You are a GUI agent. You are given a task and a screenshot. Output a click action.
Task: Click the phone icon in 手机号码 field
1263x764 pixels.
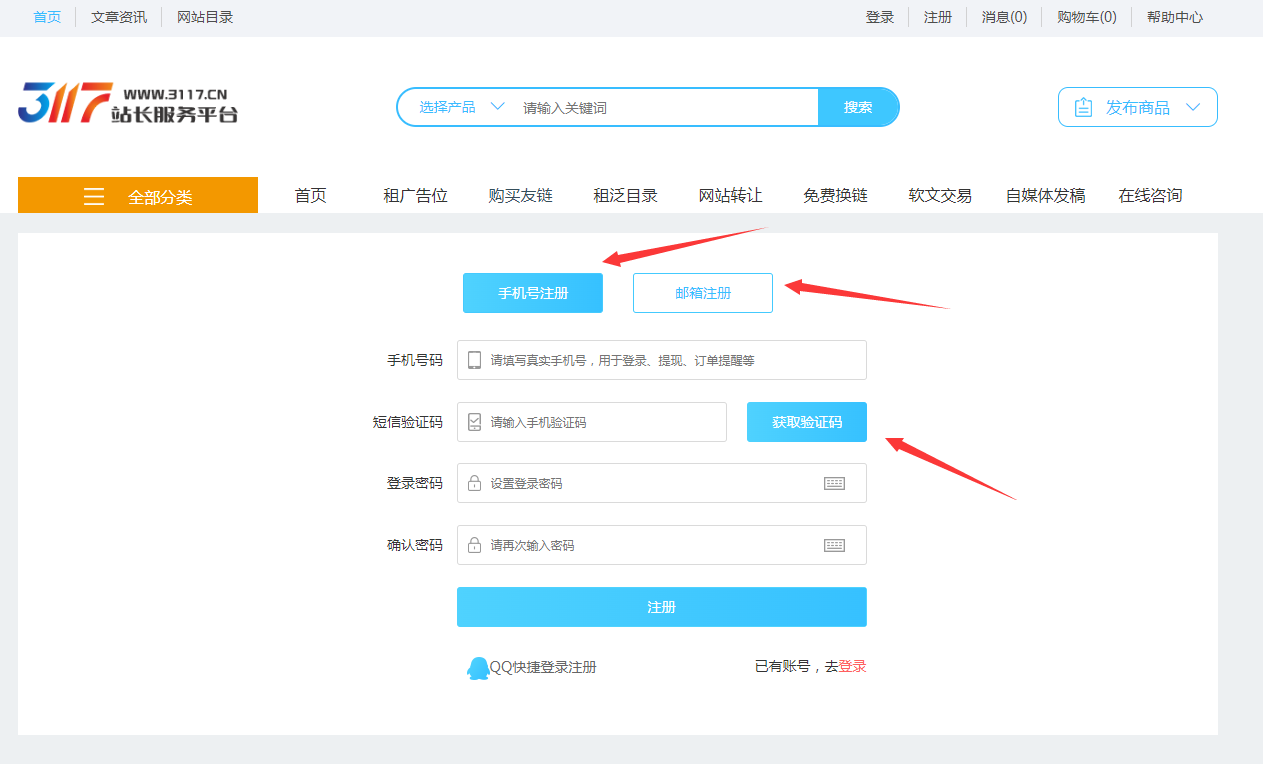[474, 361]
